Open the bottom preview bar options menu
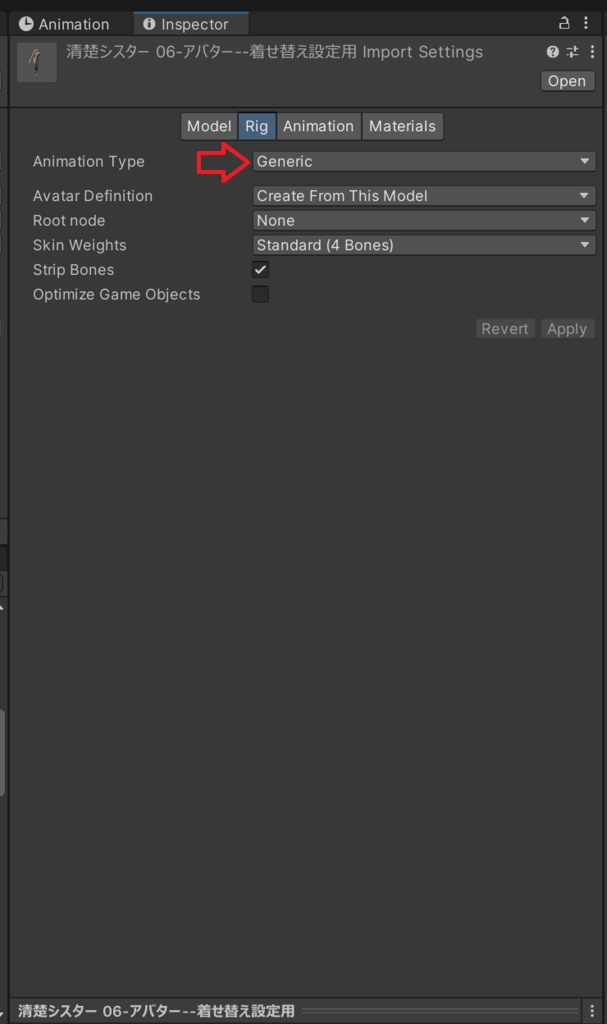The height and width of the screenshot is (1024, 607). (x=592, y=1010)
